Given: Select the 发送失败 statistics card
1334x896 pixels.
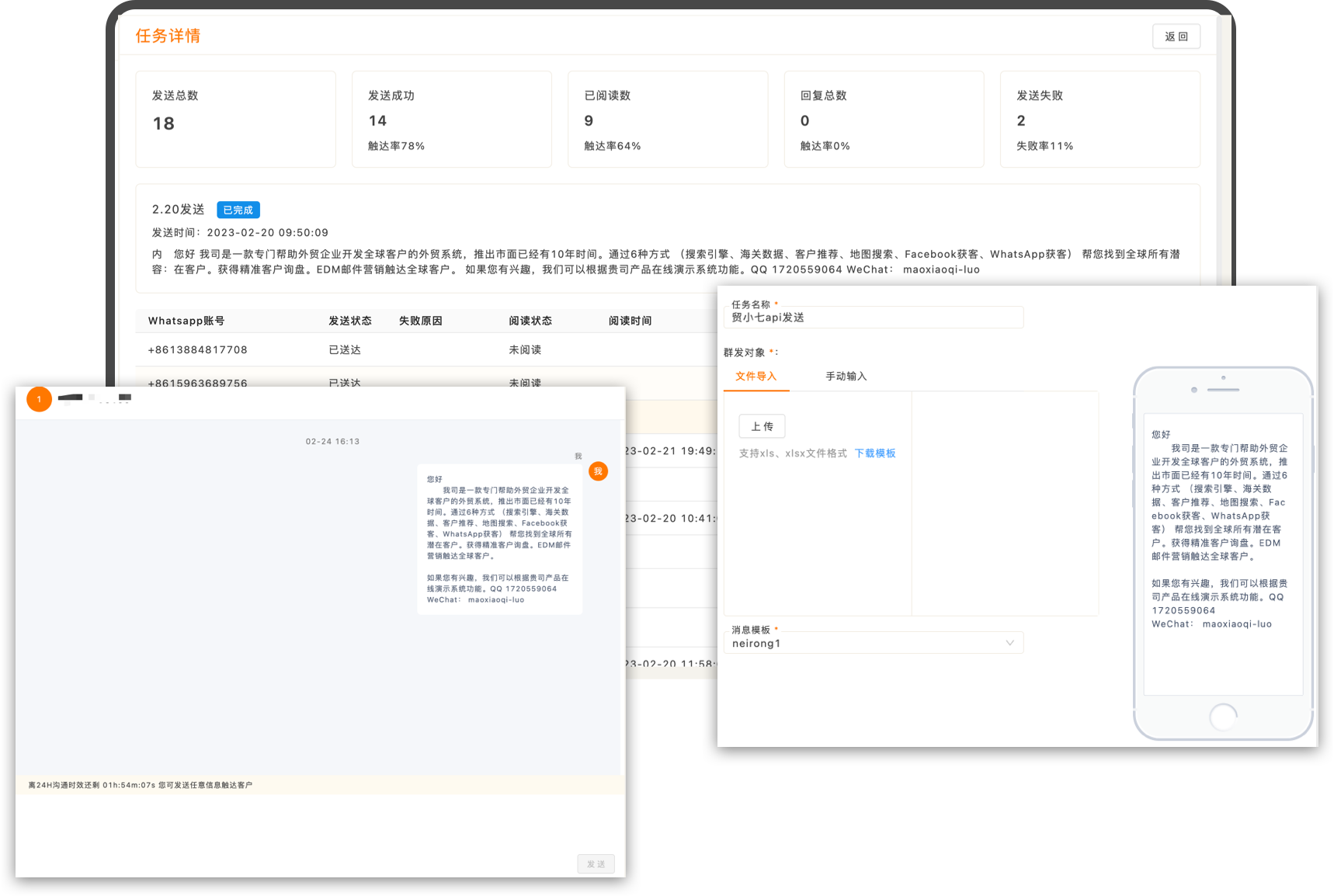Looking at the screenshot, I should pyautogui.click(x=1100, y=119).
